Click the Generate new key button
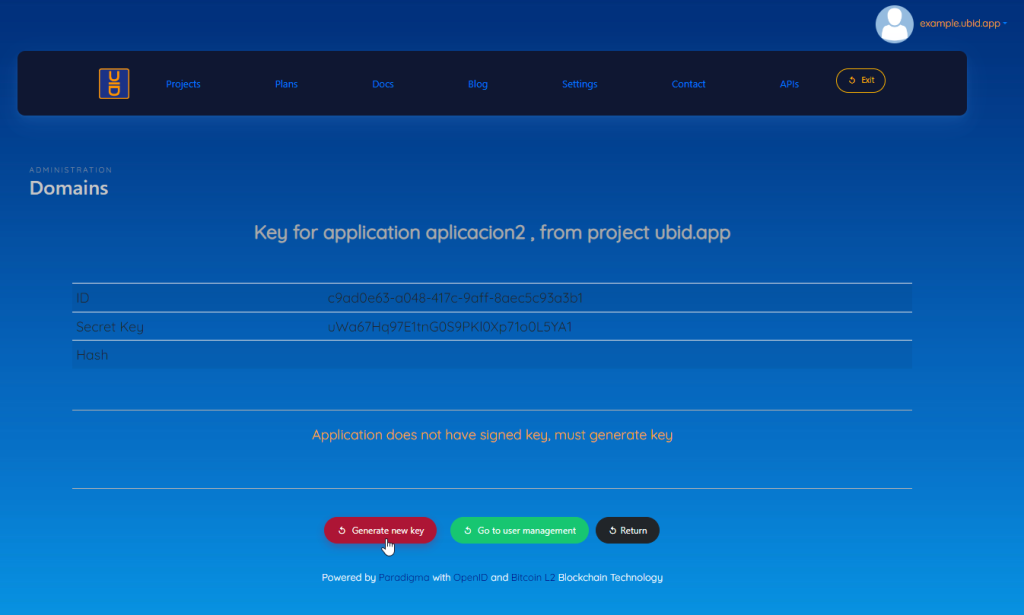Viewport: 1024px width, 615px height. coord(380,530)
